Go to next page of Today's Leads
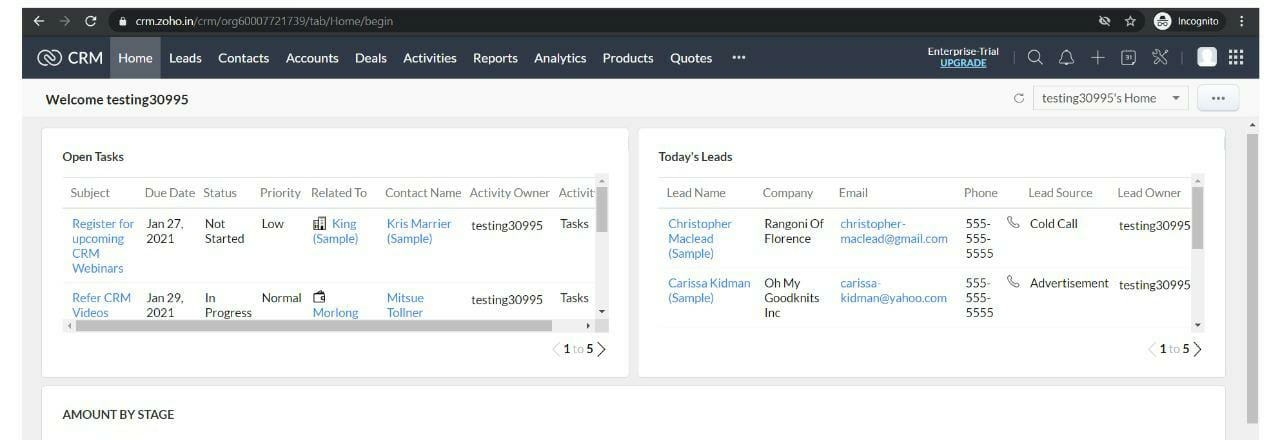Image resolution: width=1280 pixels, height=440 pixels. tap(1198, 349)
